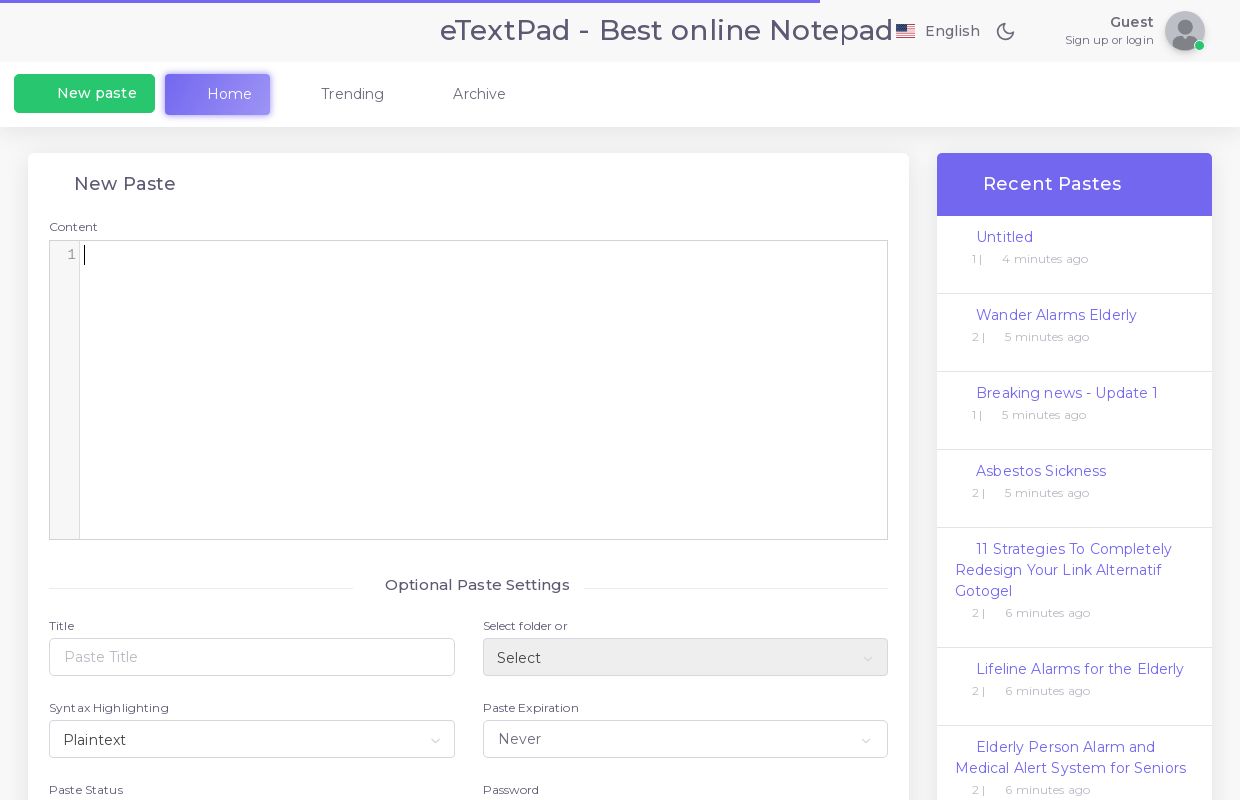This screenshot has width=1240, height=800.
Task: Click the Guest username text
Action: (1131, 22)
